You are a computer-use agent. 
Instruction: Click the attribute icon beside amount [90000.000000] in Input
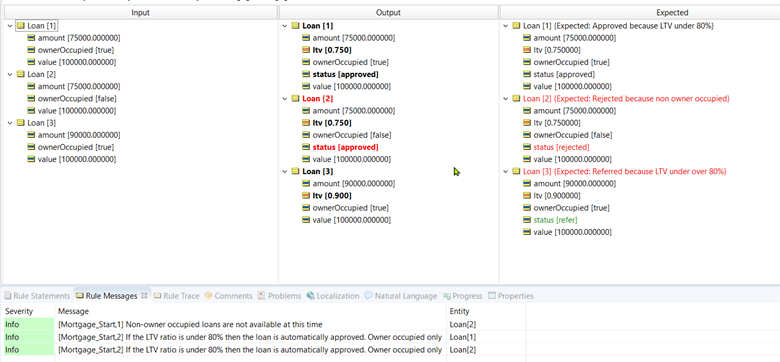(31, 135)
